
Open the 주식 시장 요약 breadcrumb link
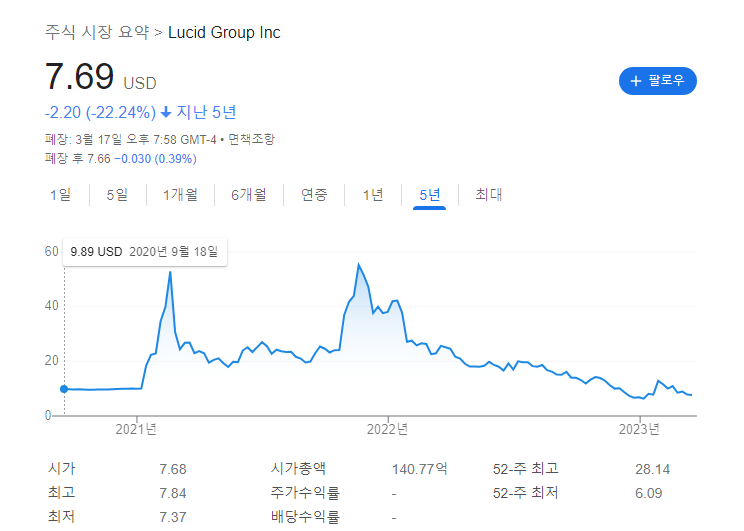click(97, 32)
